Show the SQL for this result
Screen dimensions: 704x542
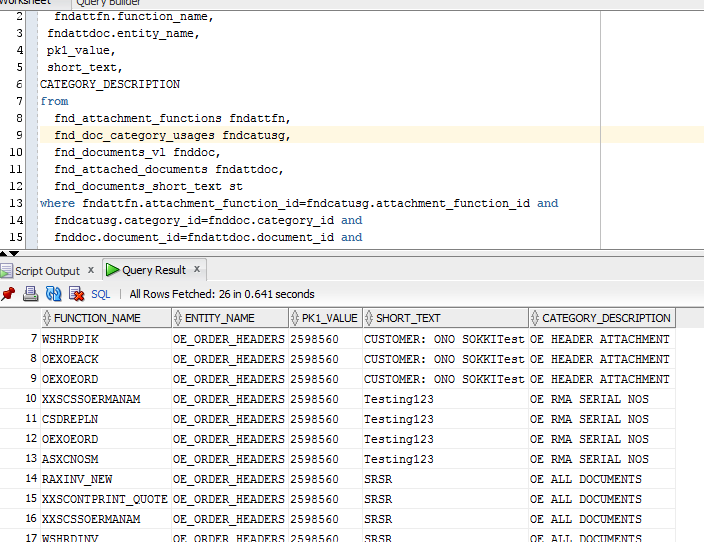[x=101, y=295]
